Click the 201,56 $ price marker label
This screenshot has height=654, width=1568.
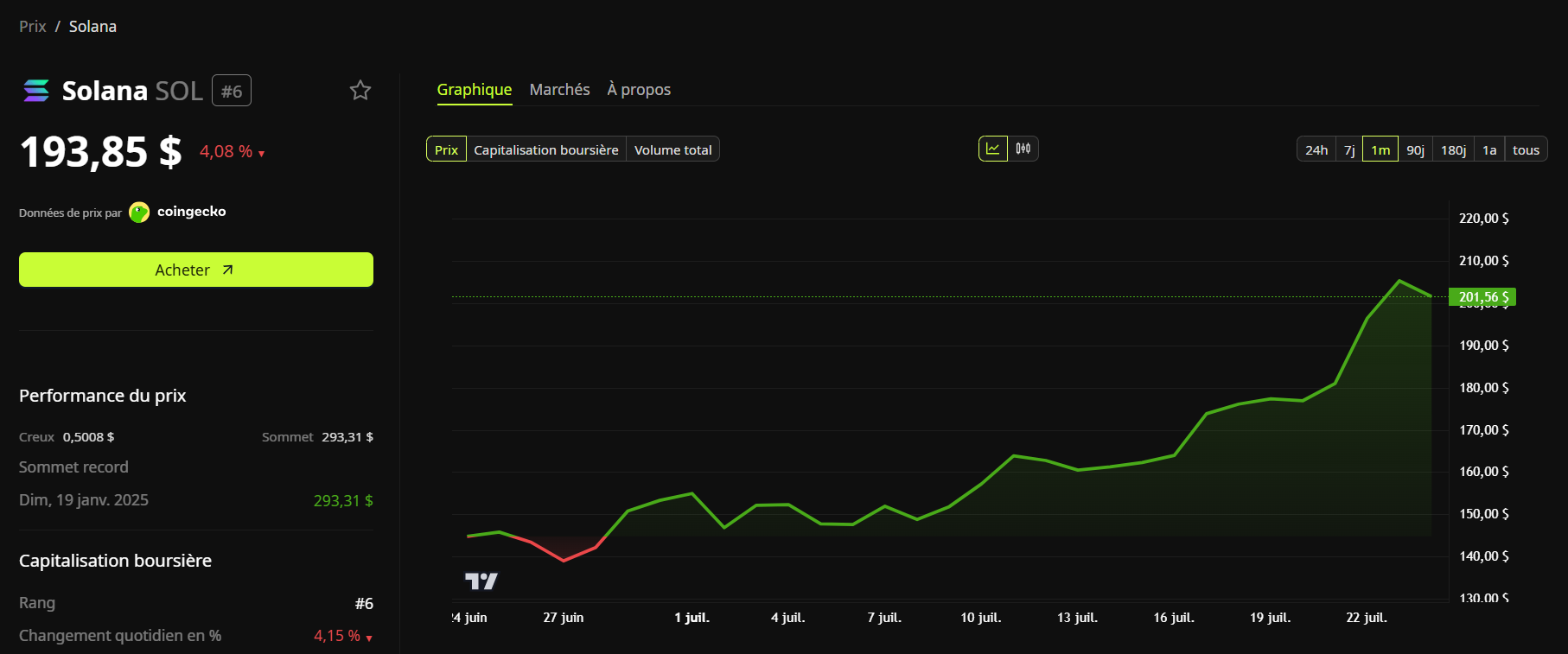click(x=1482, y=297)
